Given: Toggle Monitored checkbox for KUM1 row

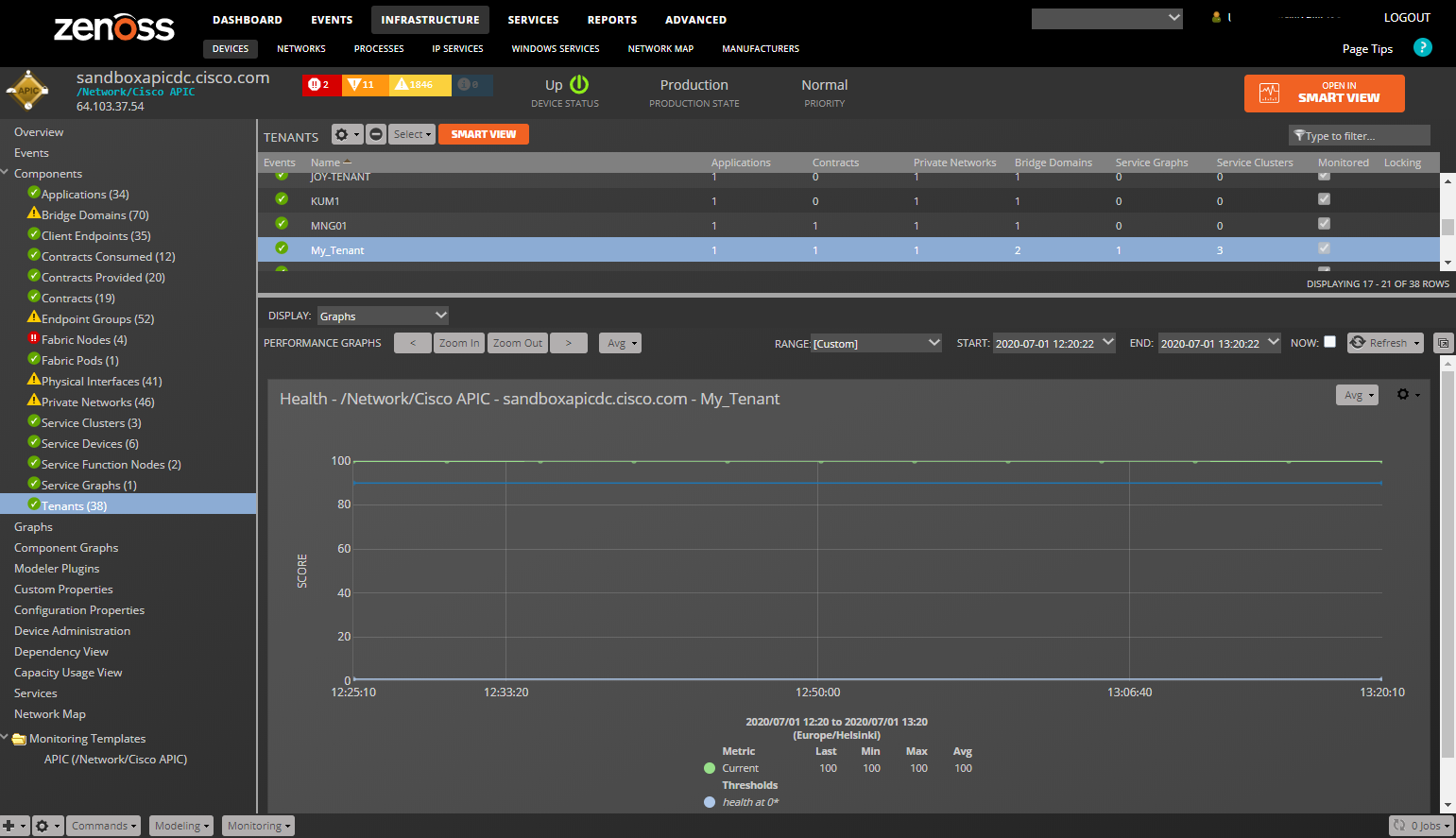Looking at the screenshot, I should 1324,199.
